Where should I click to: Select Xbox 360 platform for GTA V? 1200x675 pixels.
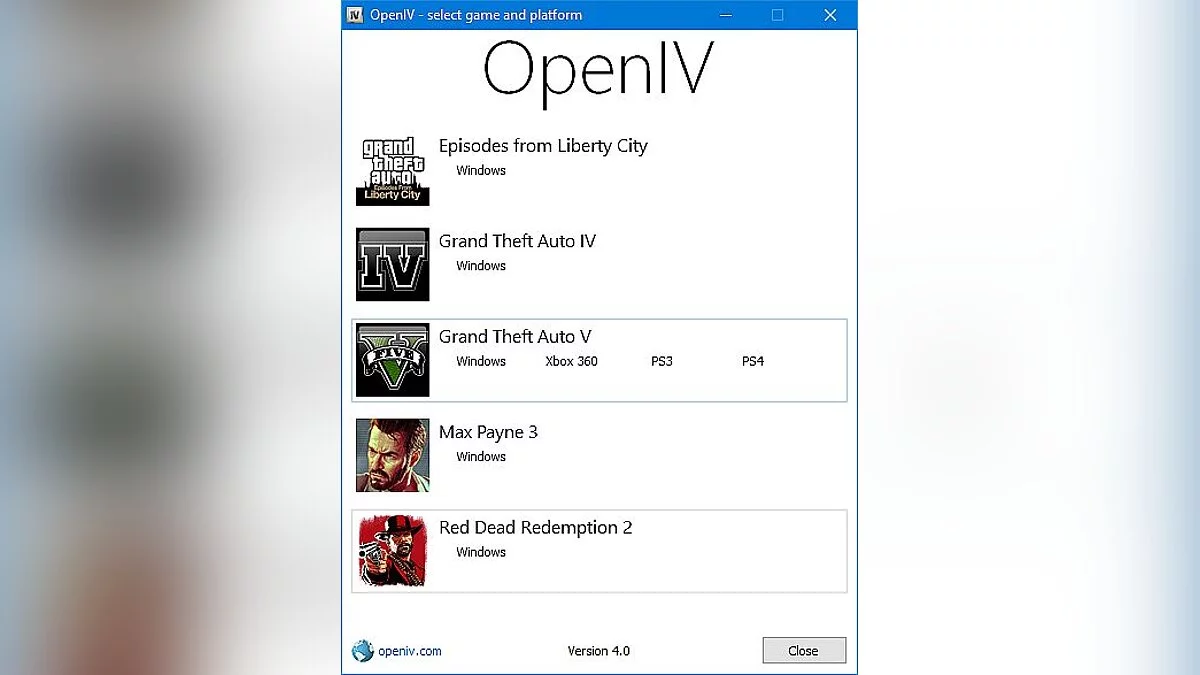pos(571,361)
